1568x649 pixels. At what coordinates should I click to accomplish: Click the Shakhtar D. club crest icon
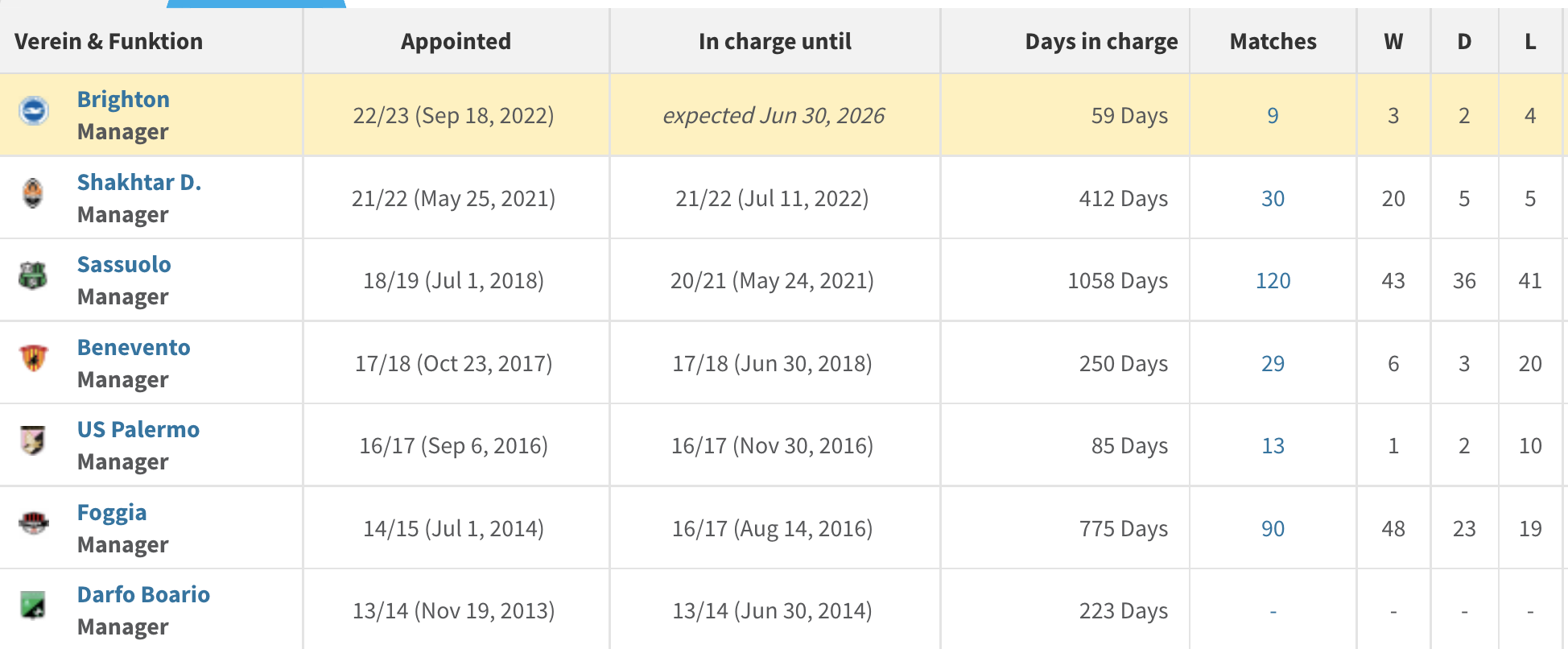[33, 193]
